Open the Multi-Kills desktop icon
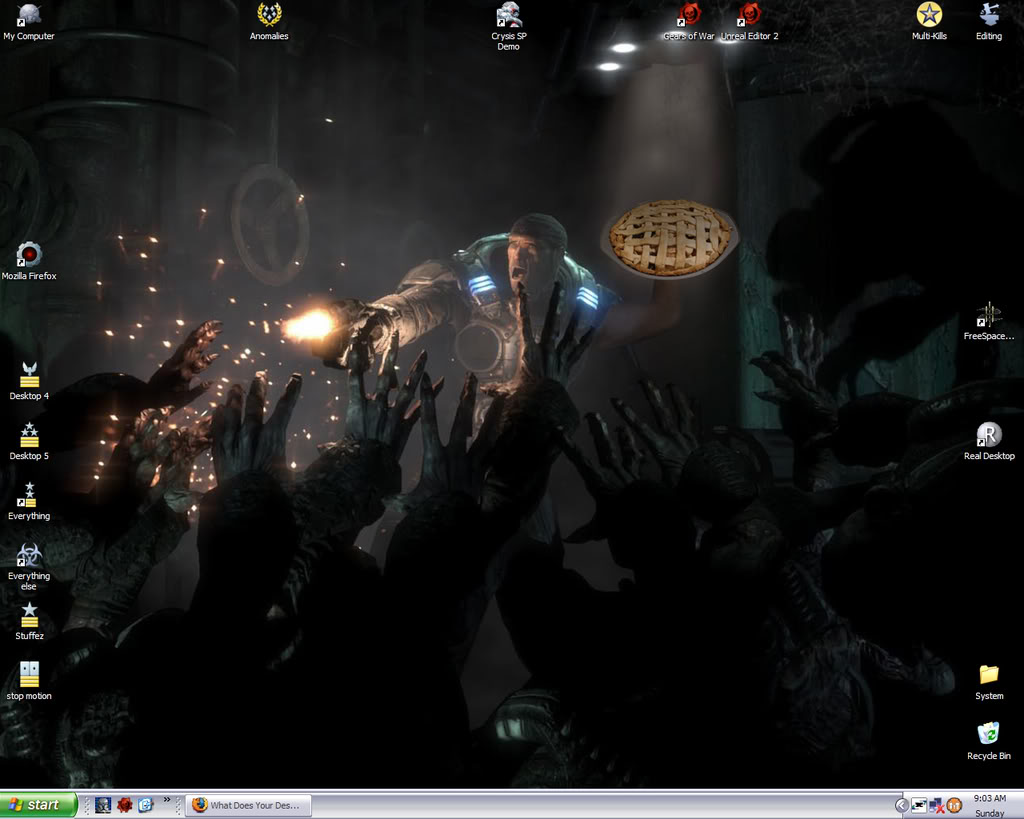Image resolution: width=1024 pixels, height=819 pixels. tap(929, 22)
